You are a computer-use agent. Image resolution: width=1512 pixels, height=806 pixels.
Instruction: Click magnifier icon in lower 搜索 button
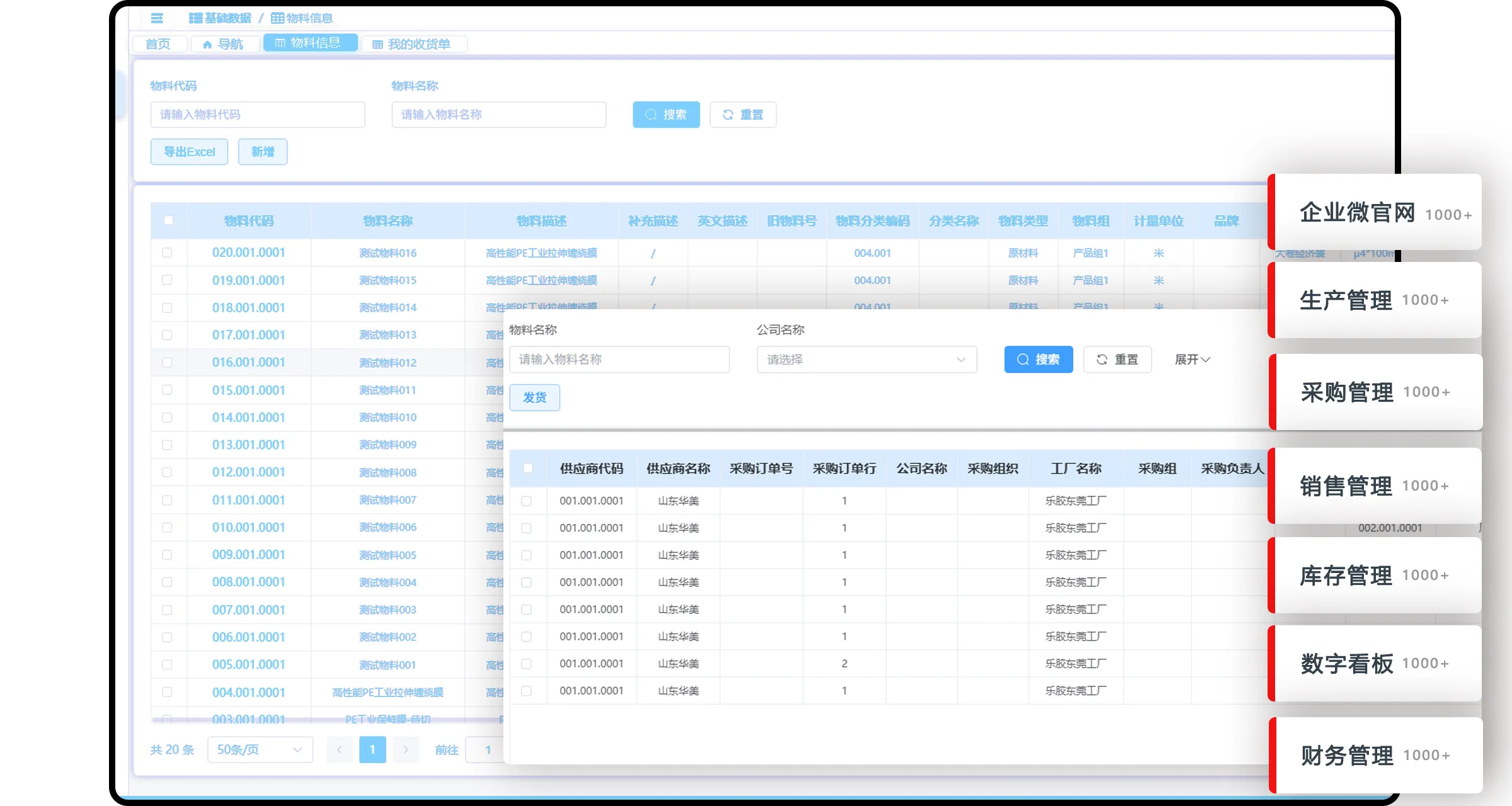pyautogui.click(x=1023, y=360)
